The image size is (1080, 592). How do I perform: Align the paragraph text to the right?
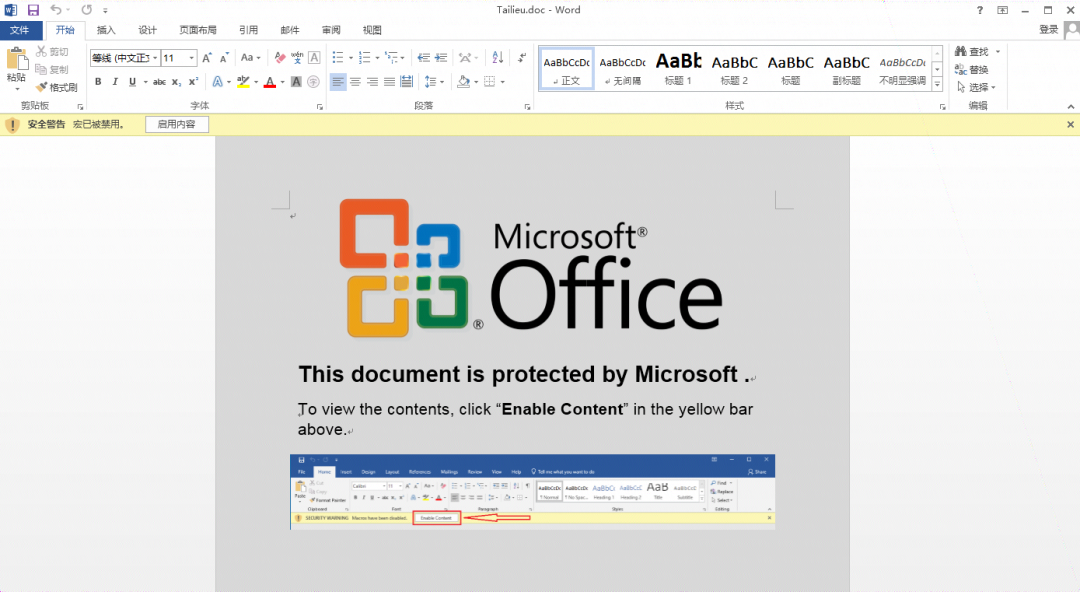pos(373,82)
